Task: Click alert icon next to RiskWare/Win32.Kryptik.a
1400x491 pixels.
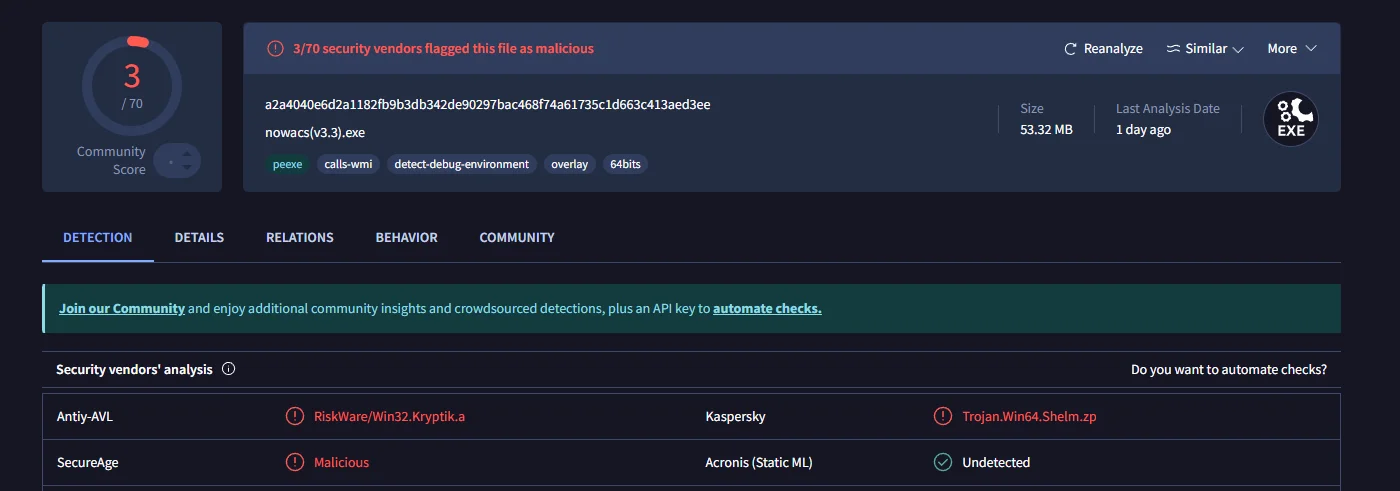Action: [x=294, y=416]
